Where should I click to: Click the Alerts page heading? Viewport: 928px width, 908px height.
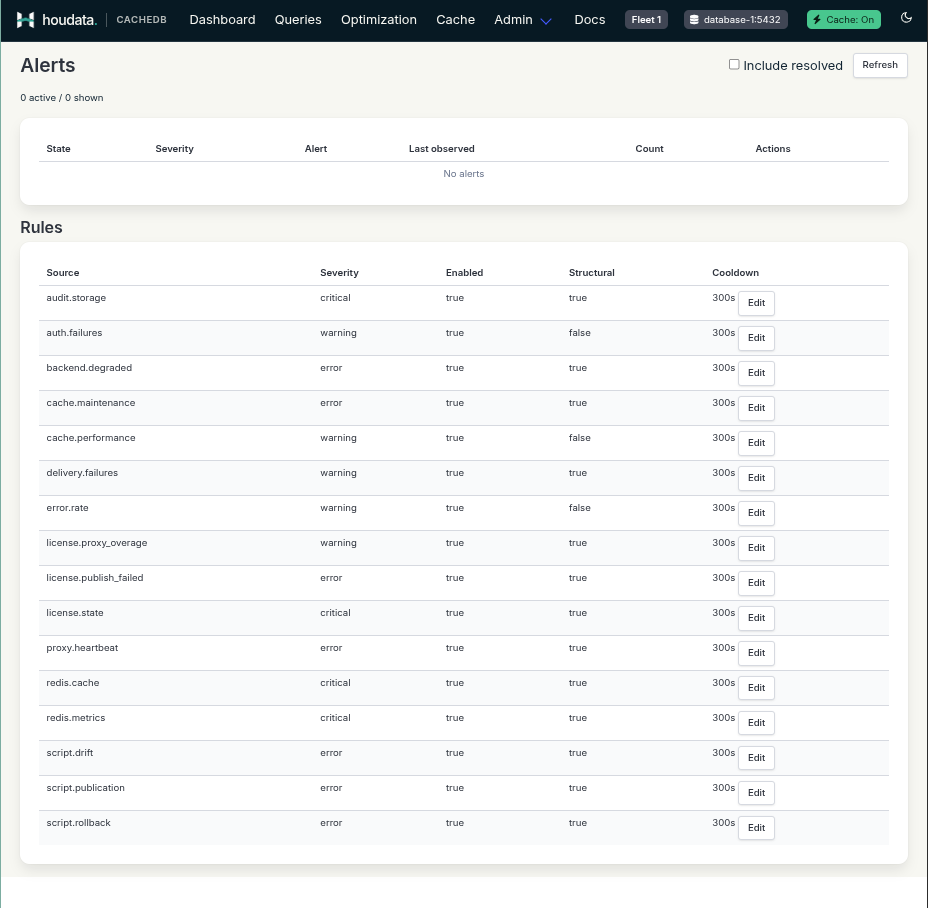tap(48, 65)
